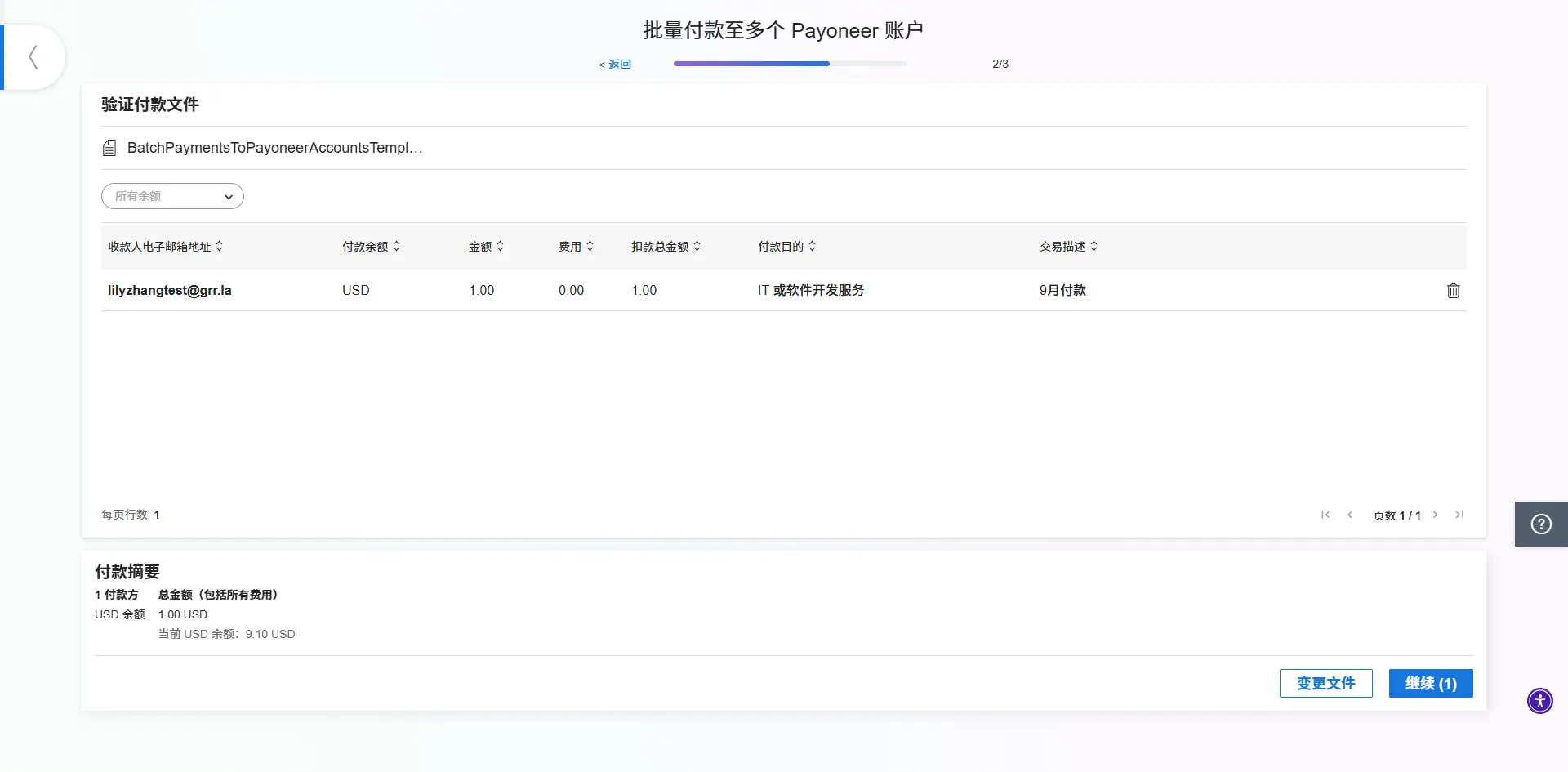
Task: Sort by 付款目的 column
Action: [x=787, y=247]
